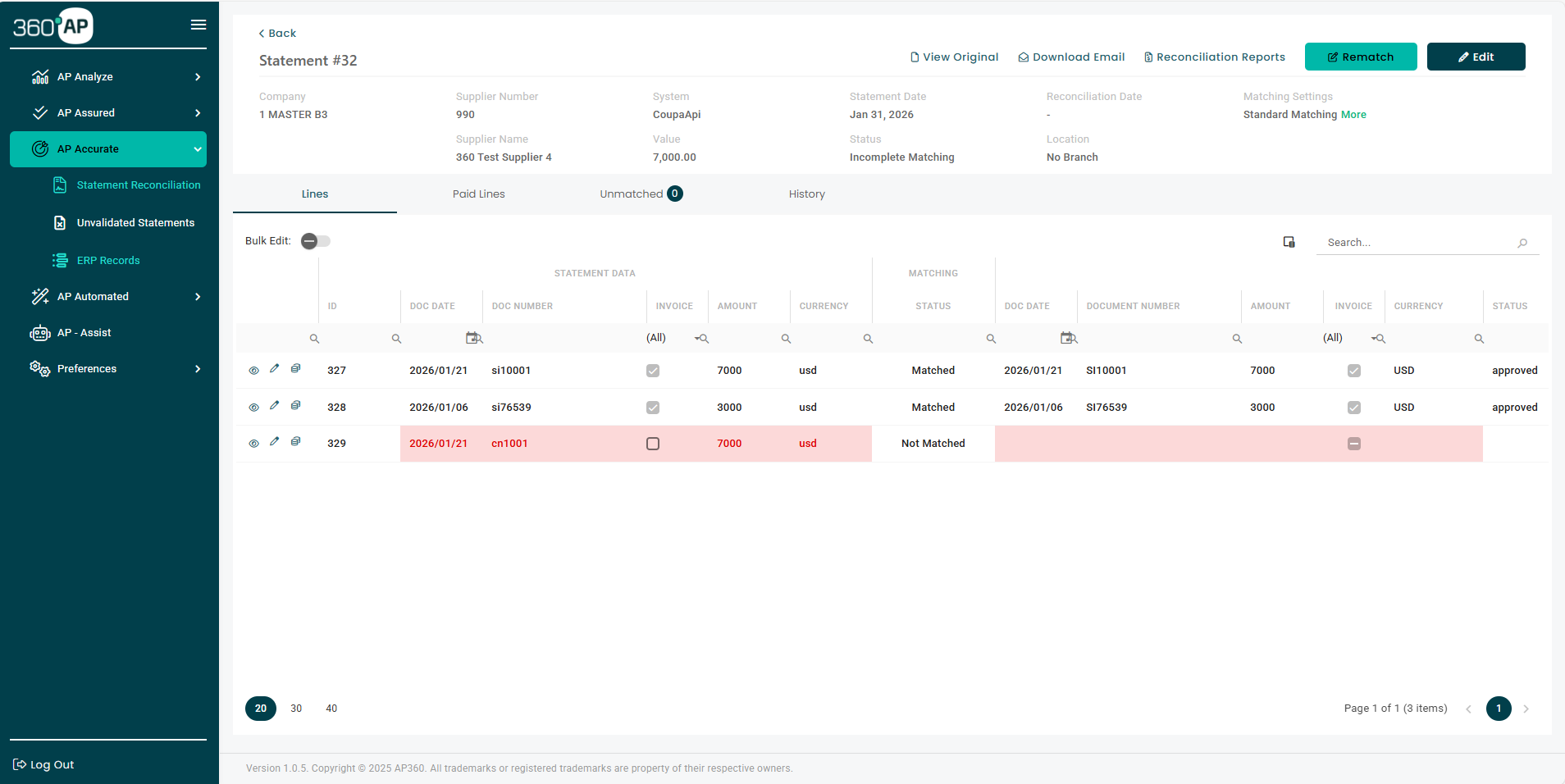Click the magnifier icon in the Search field
Image resolution: width=1565 pixels, height=784 pixels.
tap(1523, 243)
